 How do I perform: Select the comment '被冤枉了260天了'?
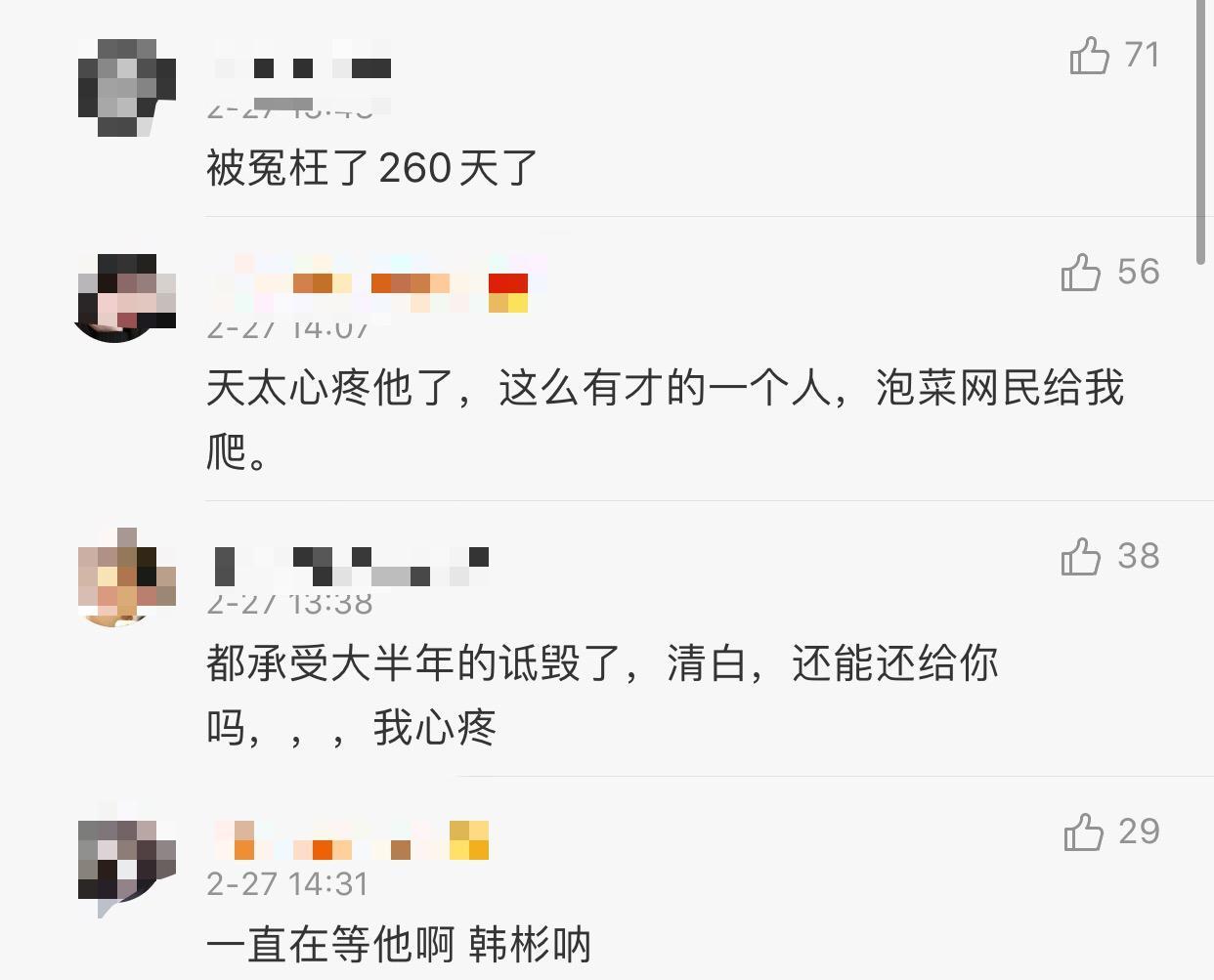coord(372,168)
